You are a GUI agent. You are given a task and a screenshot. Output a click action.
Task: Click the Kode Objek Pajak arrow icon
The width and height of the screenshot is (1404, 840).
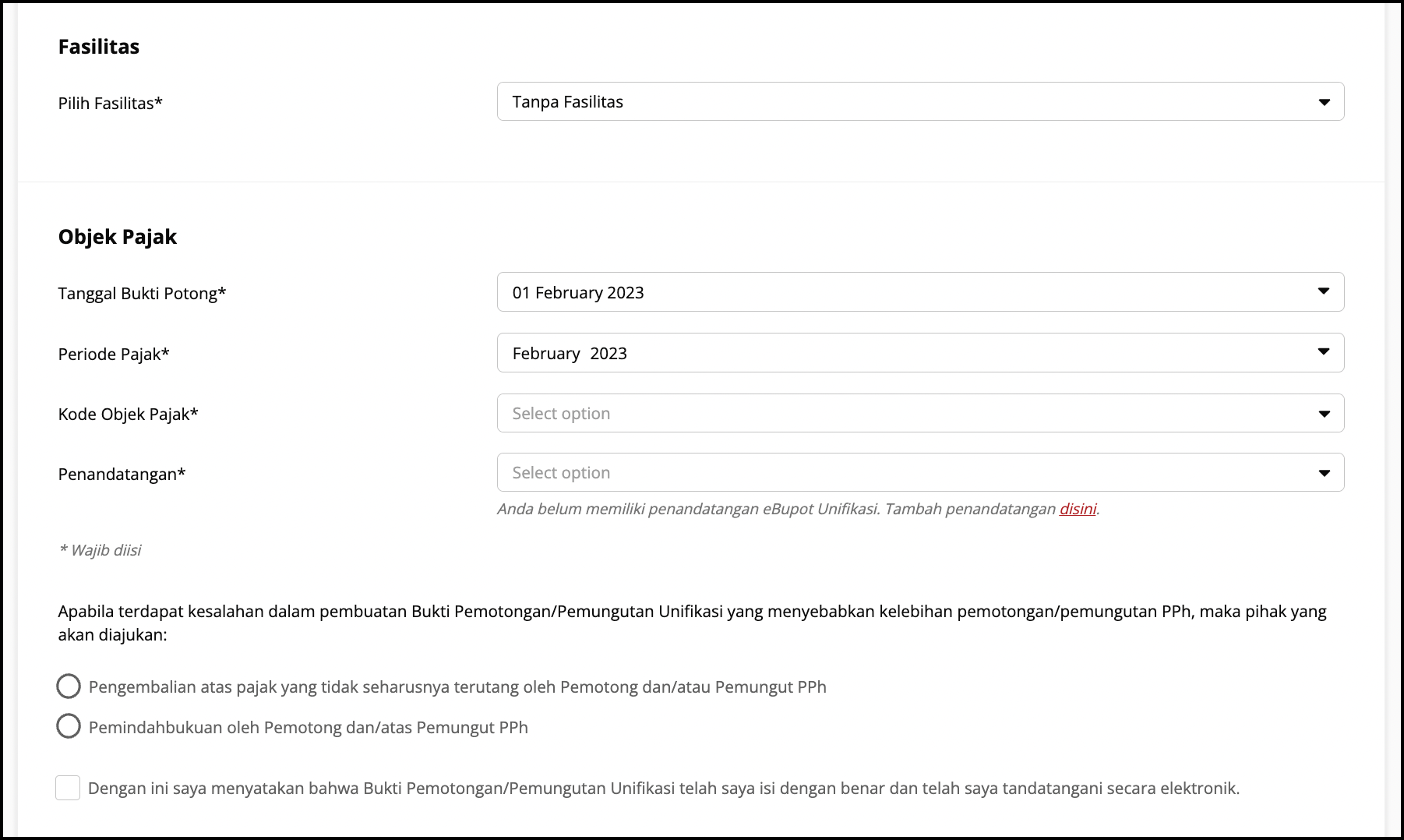1324,414
